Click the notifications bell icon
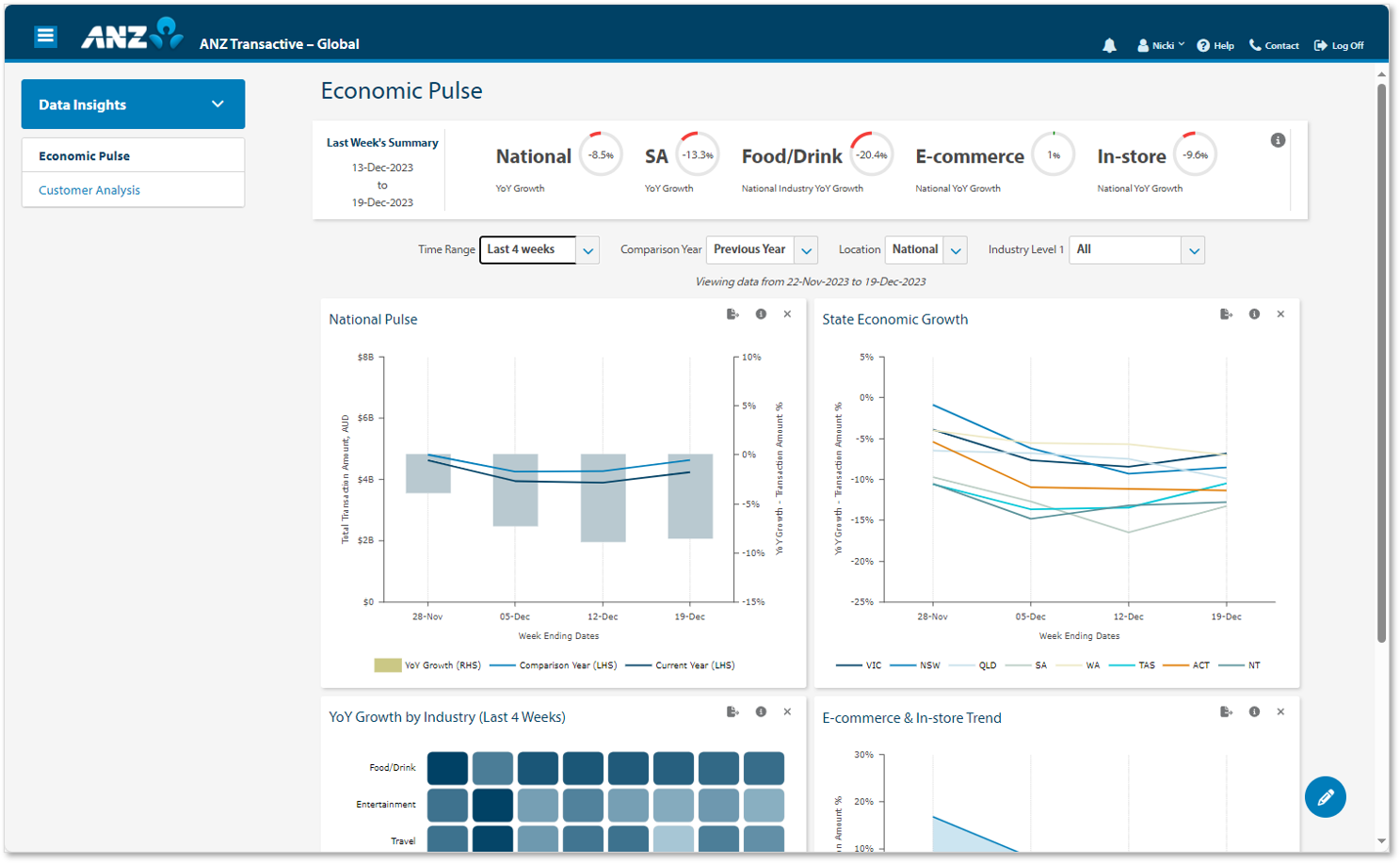The height and width of the screenshot is (863, 1400). (1109, 45)
